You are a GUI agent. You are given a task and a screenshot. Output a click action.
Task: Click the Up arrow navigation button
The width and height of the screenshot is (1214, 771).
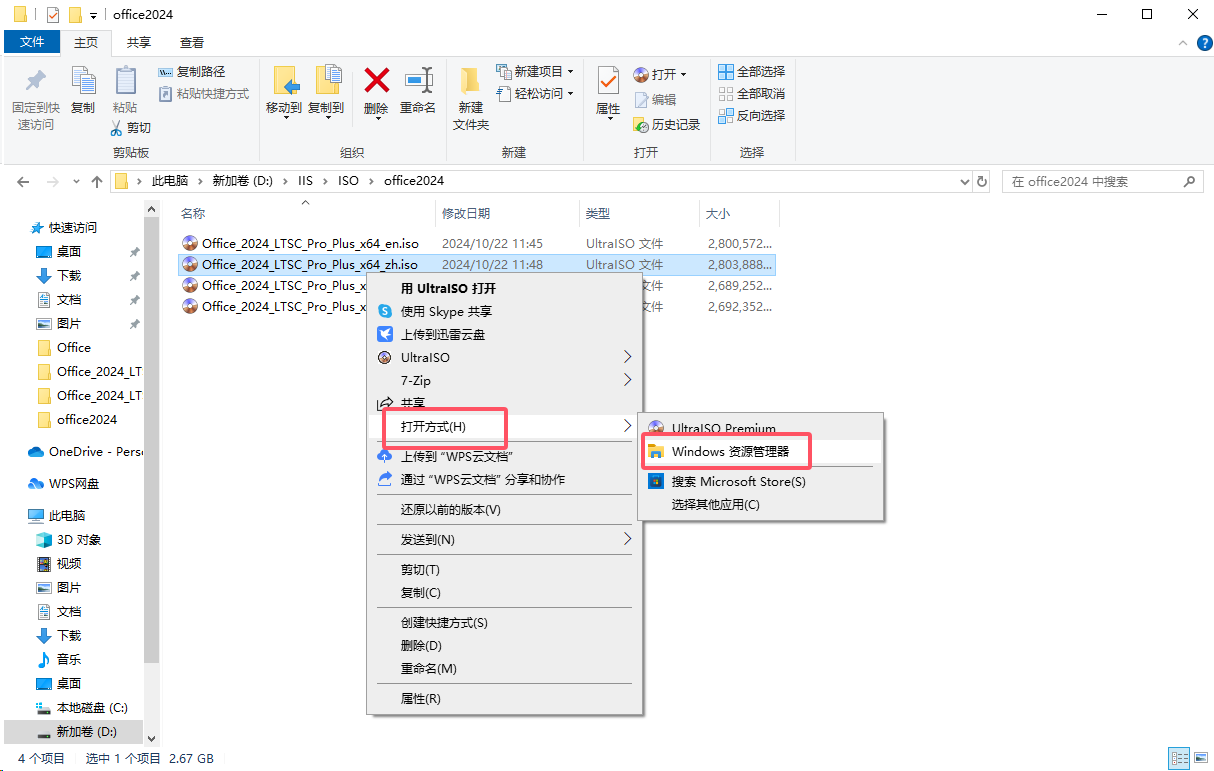click(x=97, y=182)
